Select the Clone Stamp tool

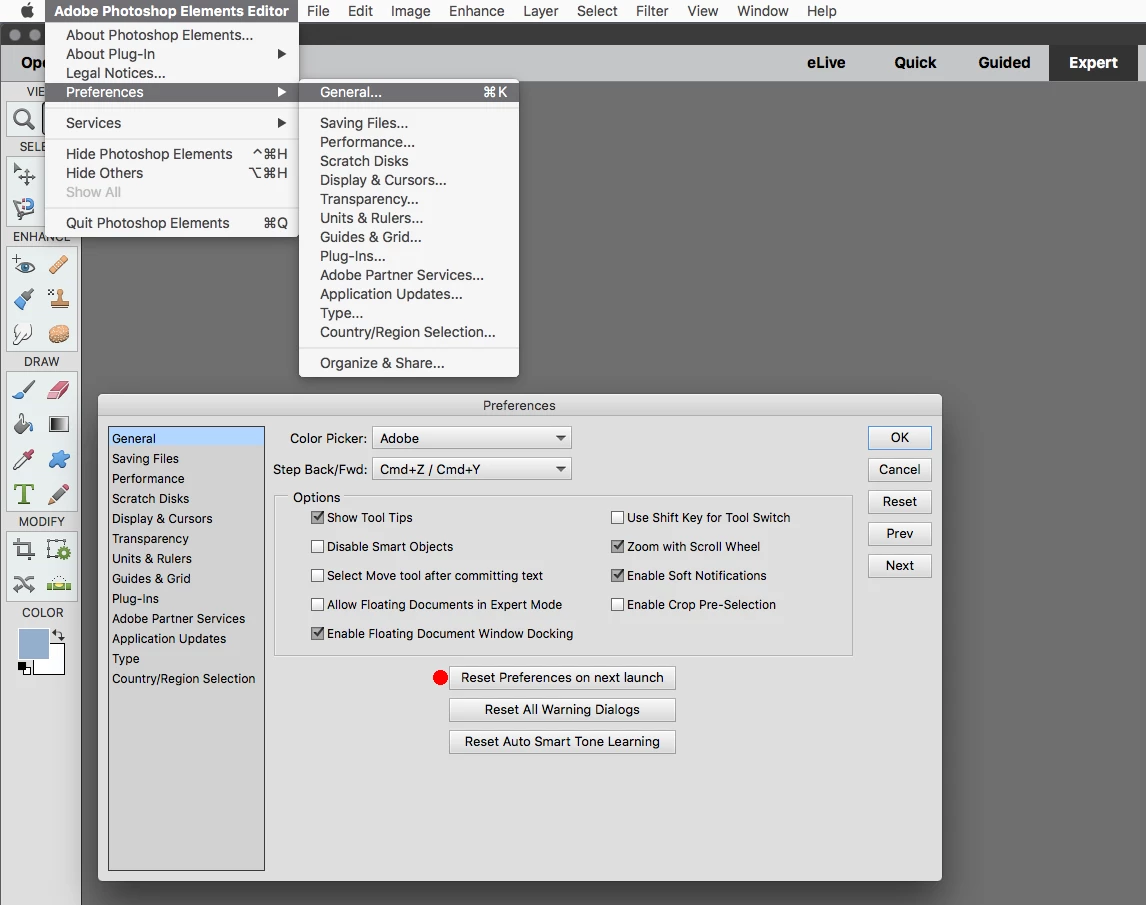[x=58, y=299]
